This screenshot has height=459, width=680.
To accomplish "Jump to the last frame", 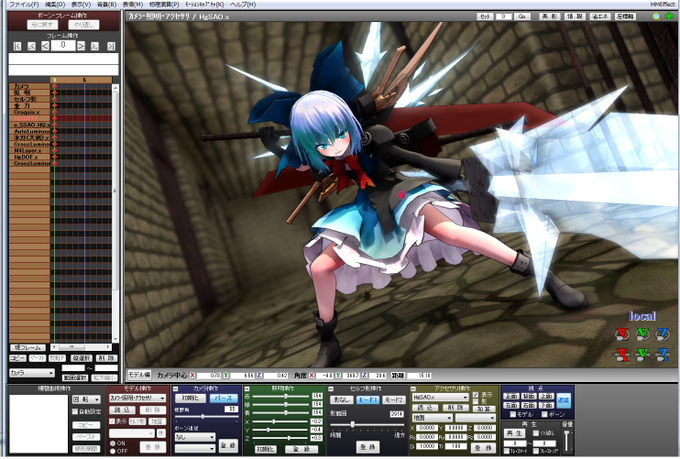I will pos(111,46).
